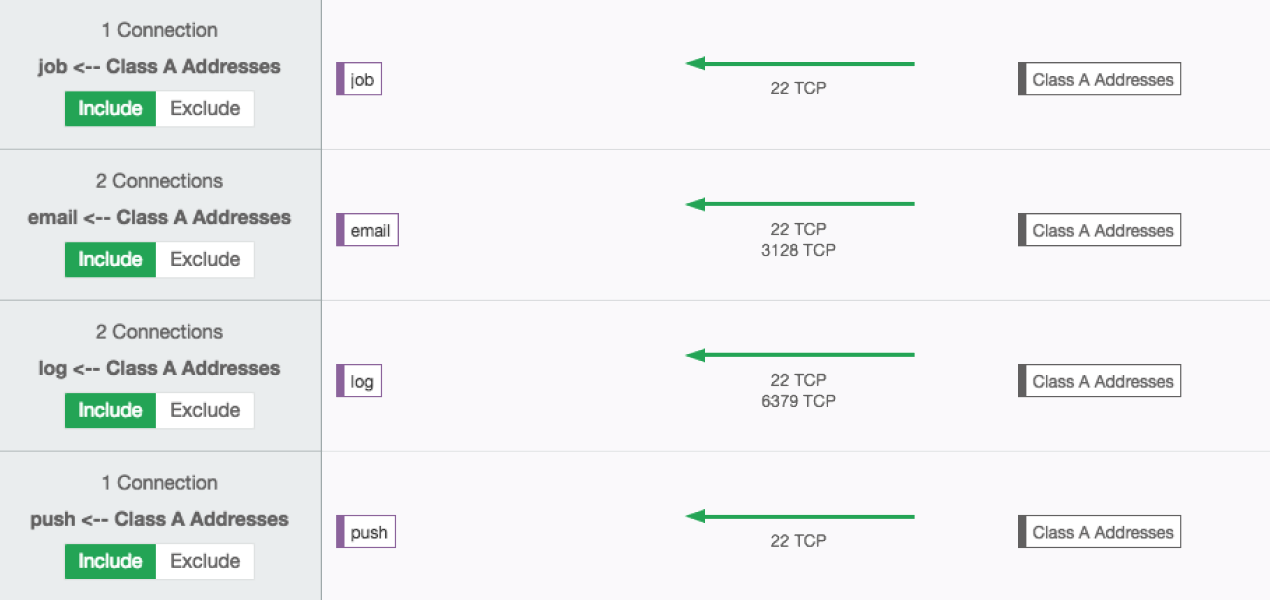
Task: Select the push workload node
Action: click(367, 533)
